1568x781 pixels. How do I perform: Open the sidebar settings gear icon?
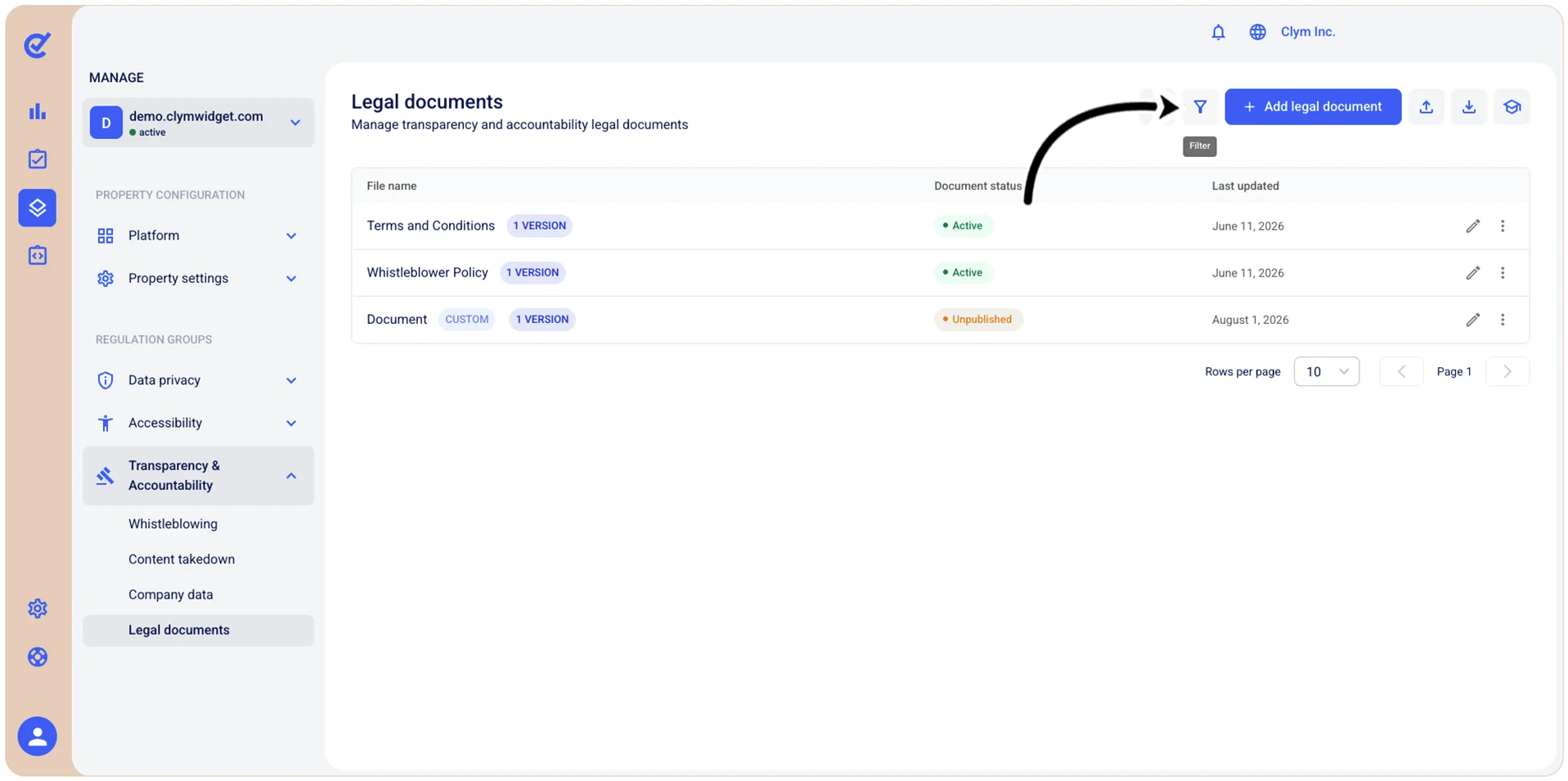(38, 608)
